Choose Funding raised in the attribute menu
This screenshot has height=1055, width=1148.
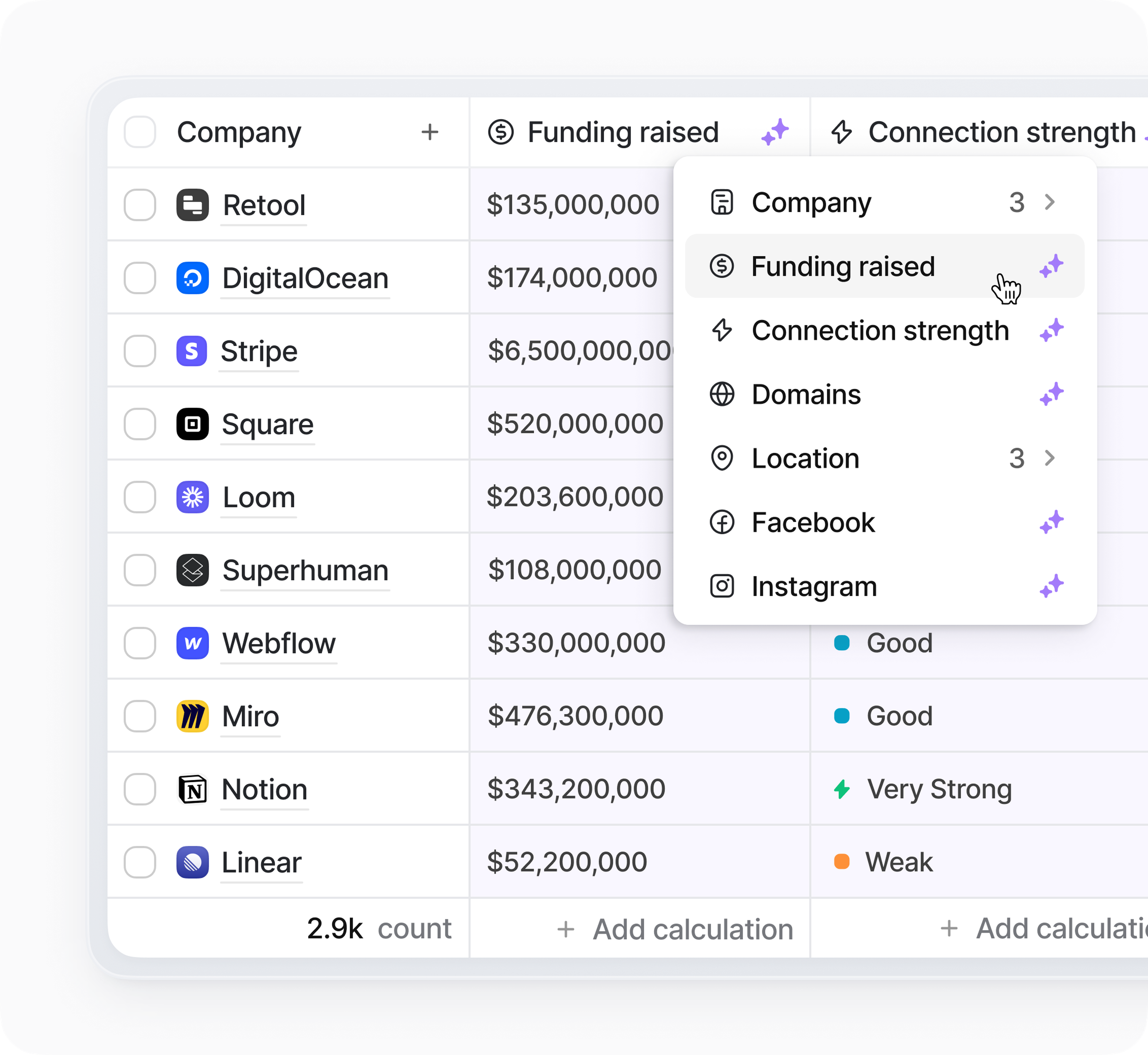[842, 266]
